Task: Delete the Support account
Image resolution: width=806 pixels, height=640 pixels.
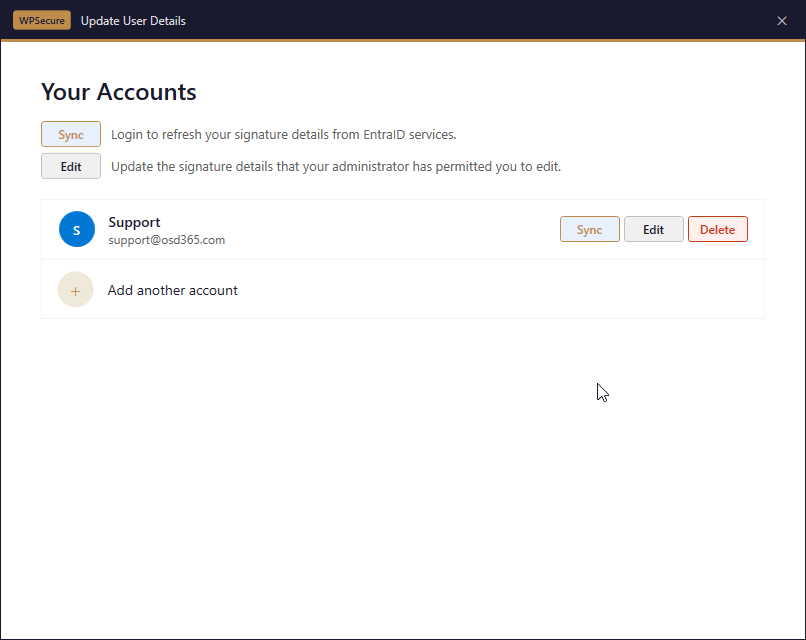Action: [x=717, y=230]
